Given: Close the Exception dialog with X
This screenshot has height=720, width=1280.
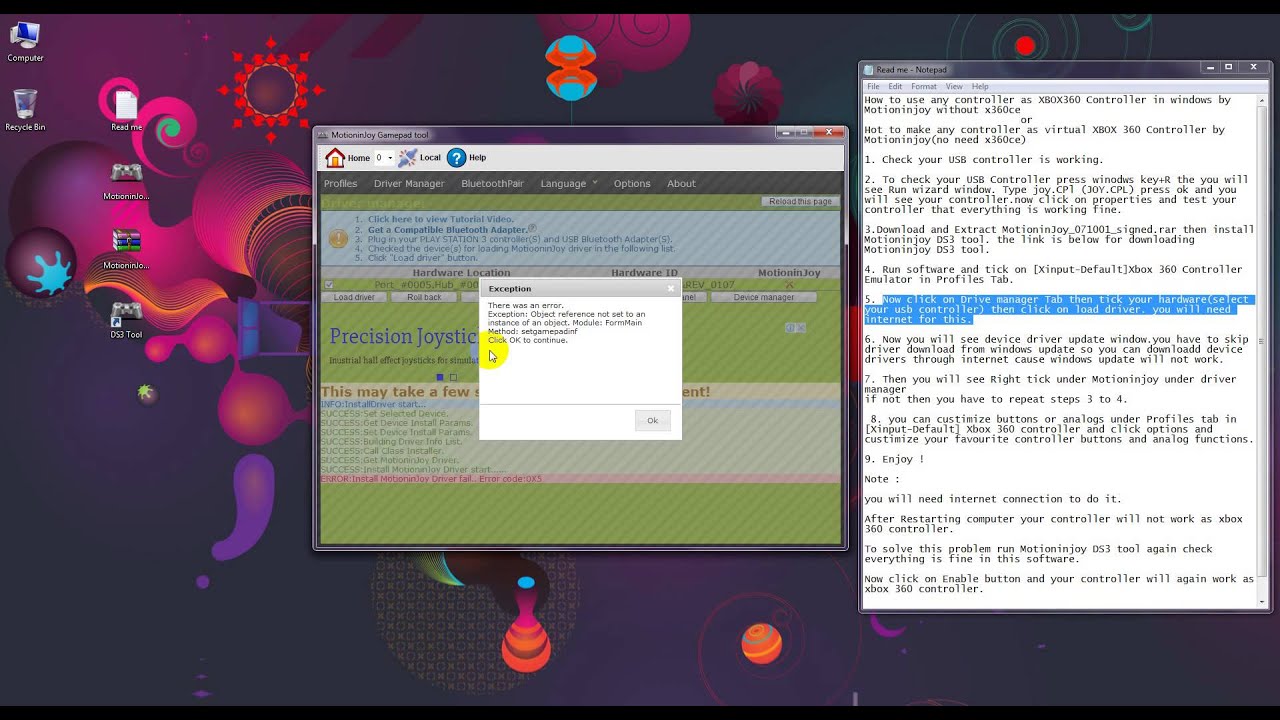Looking at the screenshot, I should point(671,288).
